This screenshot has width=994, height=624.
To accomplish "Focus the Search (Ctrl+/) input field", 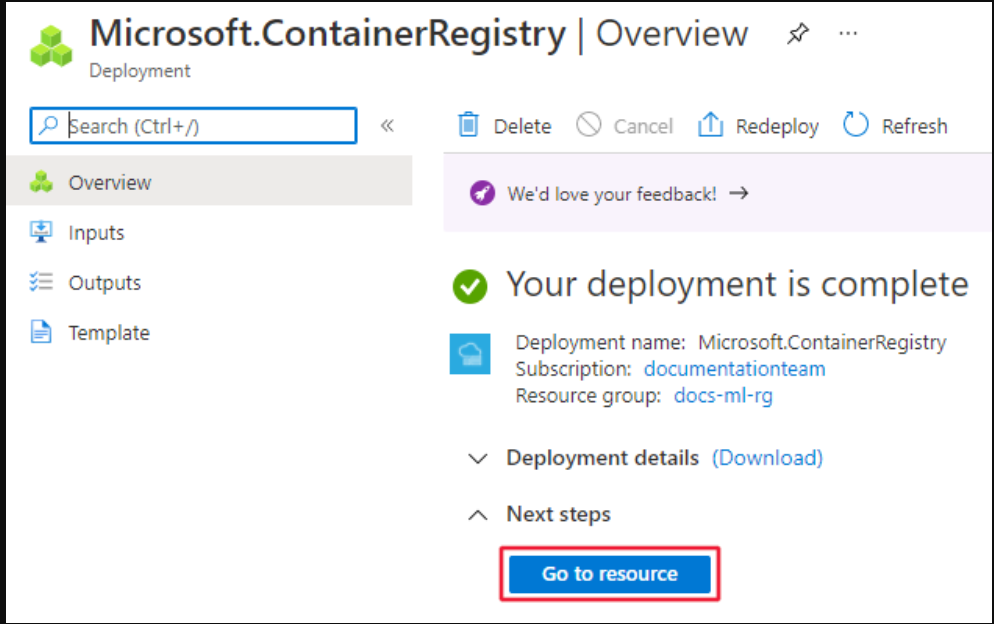I will pyautogui.click(x=193, y=126).
